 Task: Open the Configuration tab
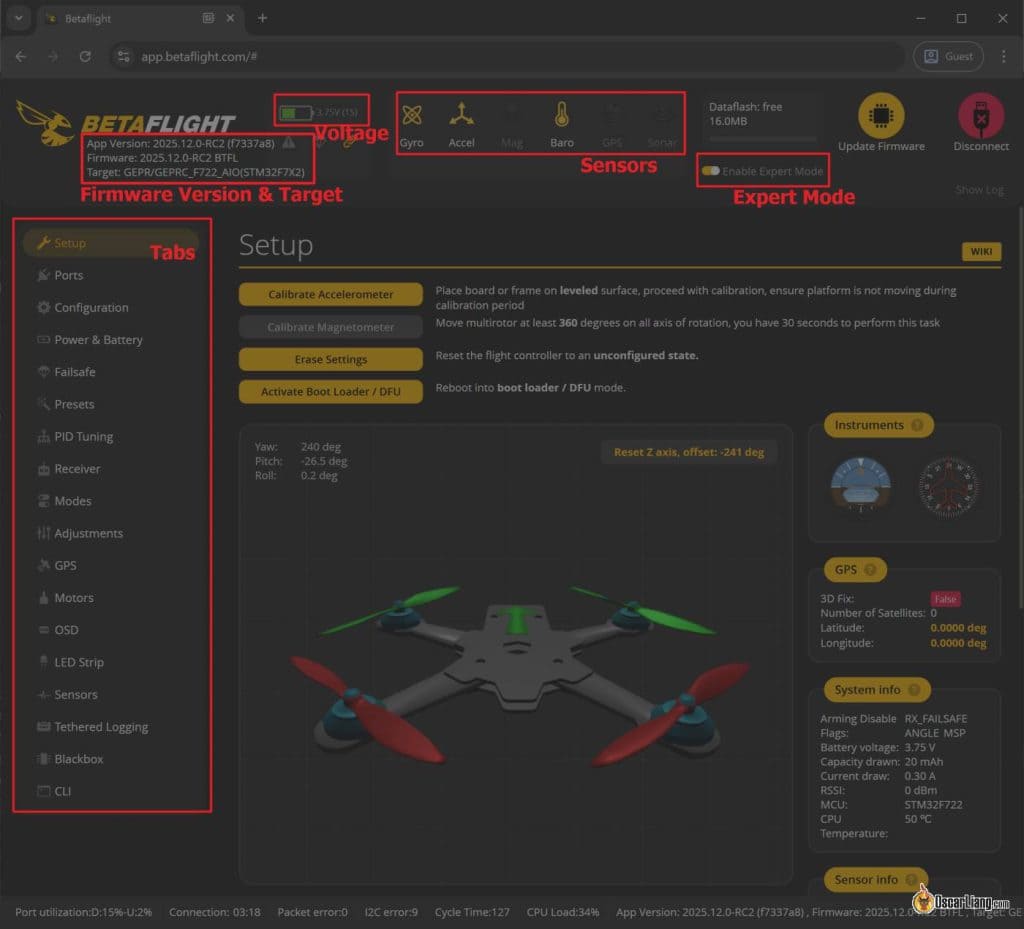(111, 307)
